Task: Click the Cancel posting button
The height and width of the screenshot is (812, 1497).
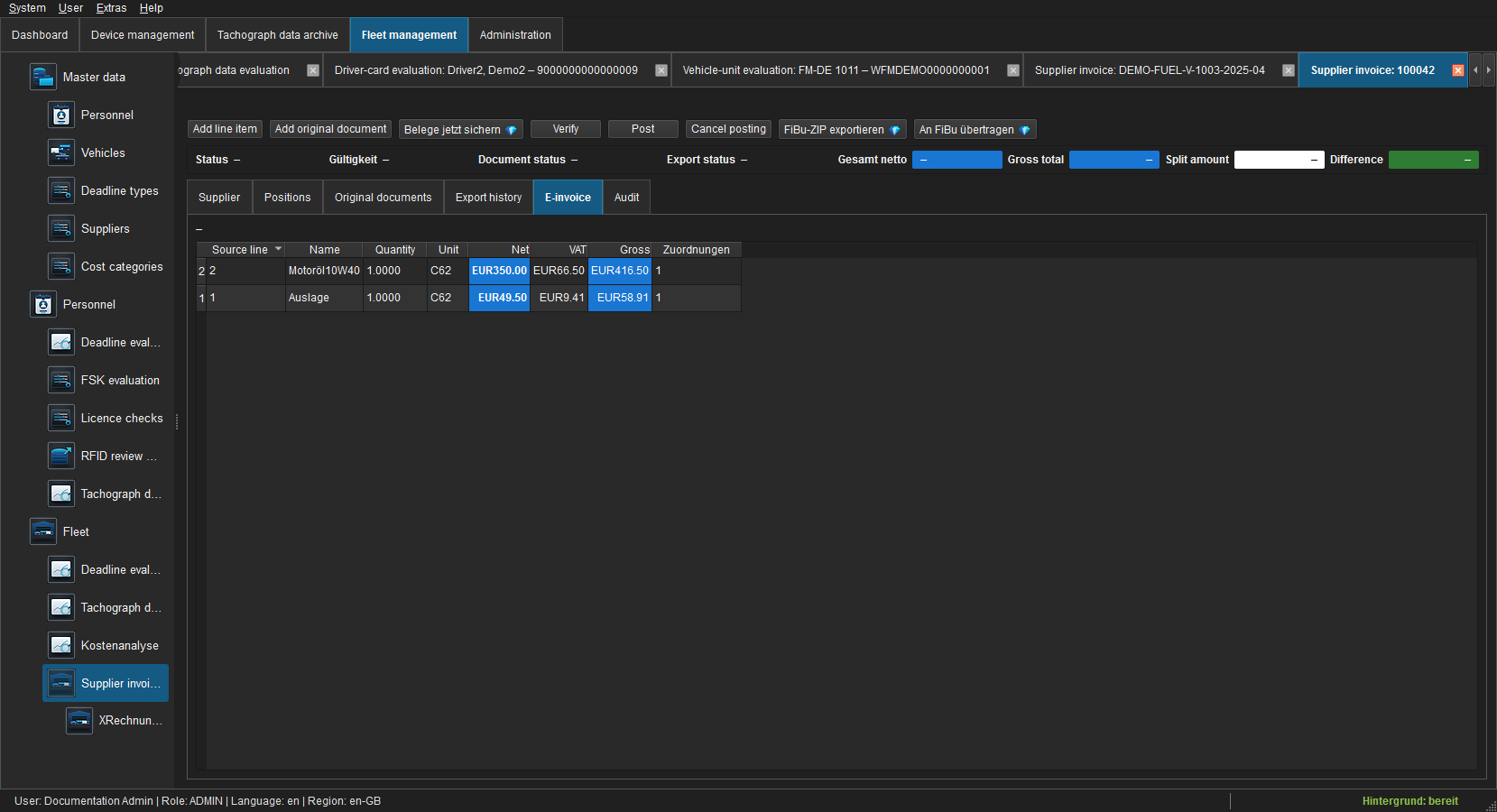Action: [x=728, y=129]
